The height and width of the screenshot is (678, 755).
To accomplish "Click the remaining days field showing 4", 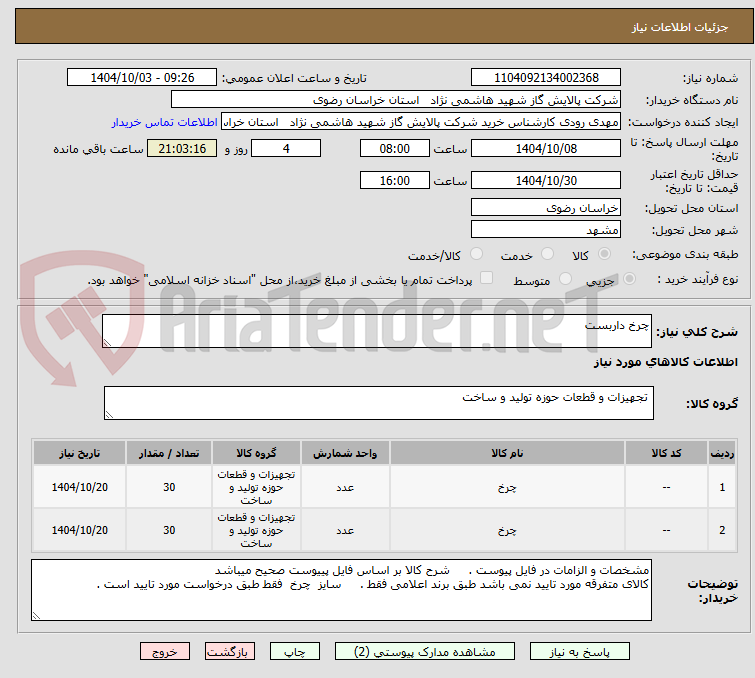I will pos(286,148).
